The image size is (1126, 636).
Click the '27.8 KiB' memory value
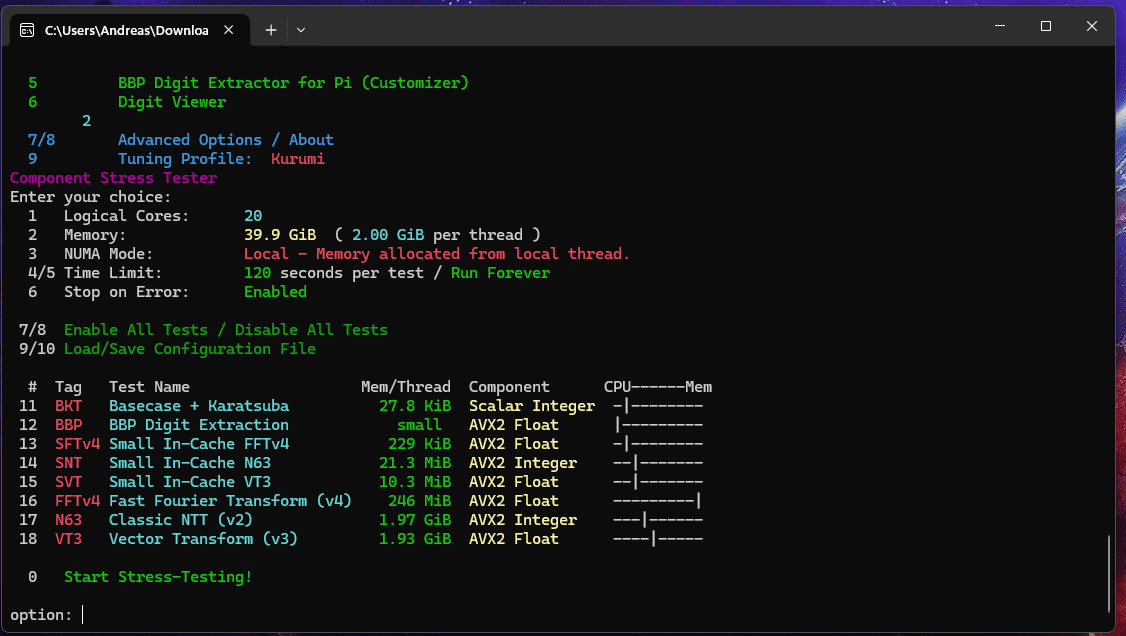click(415, 406)
